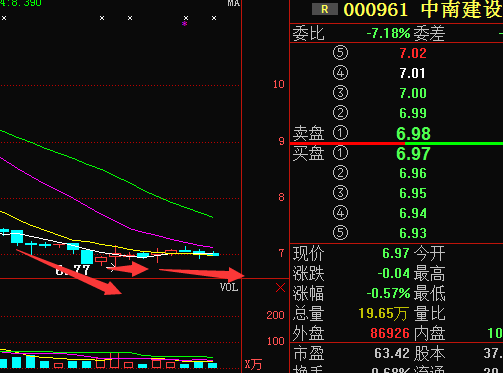Click the 中南建设 stock name
Image resolution: width=503 pixels, height=373 pixels.
tap(462, 10)
